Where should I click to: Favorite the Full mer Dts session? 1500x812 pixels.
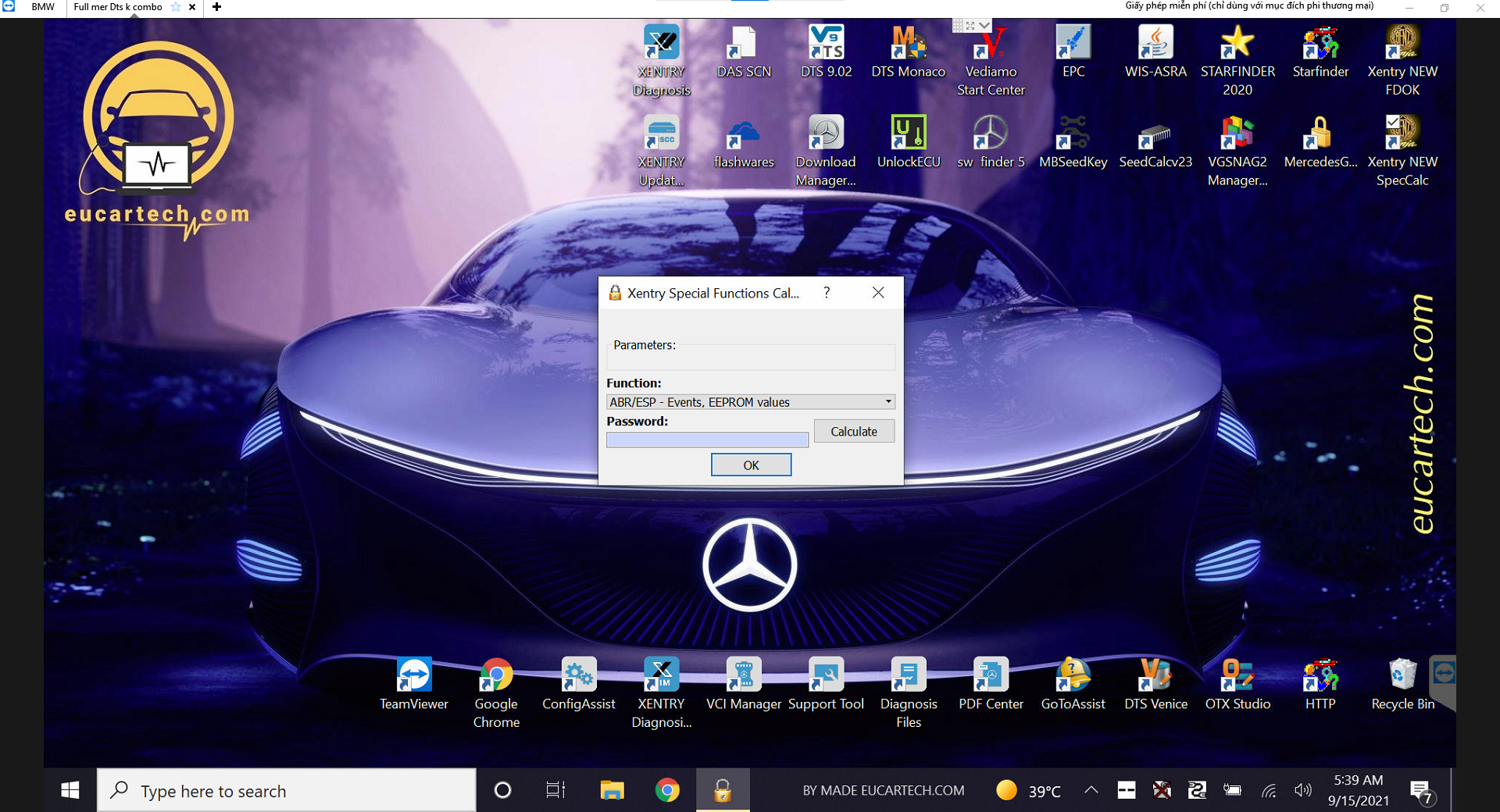point(176,7)
